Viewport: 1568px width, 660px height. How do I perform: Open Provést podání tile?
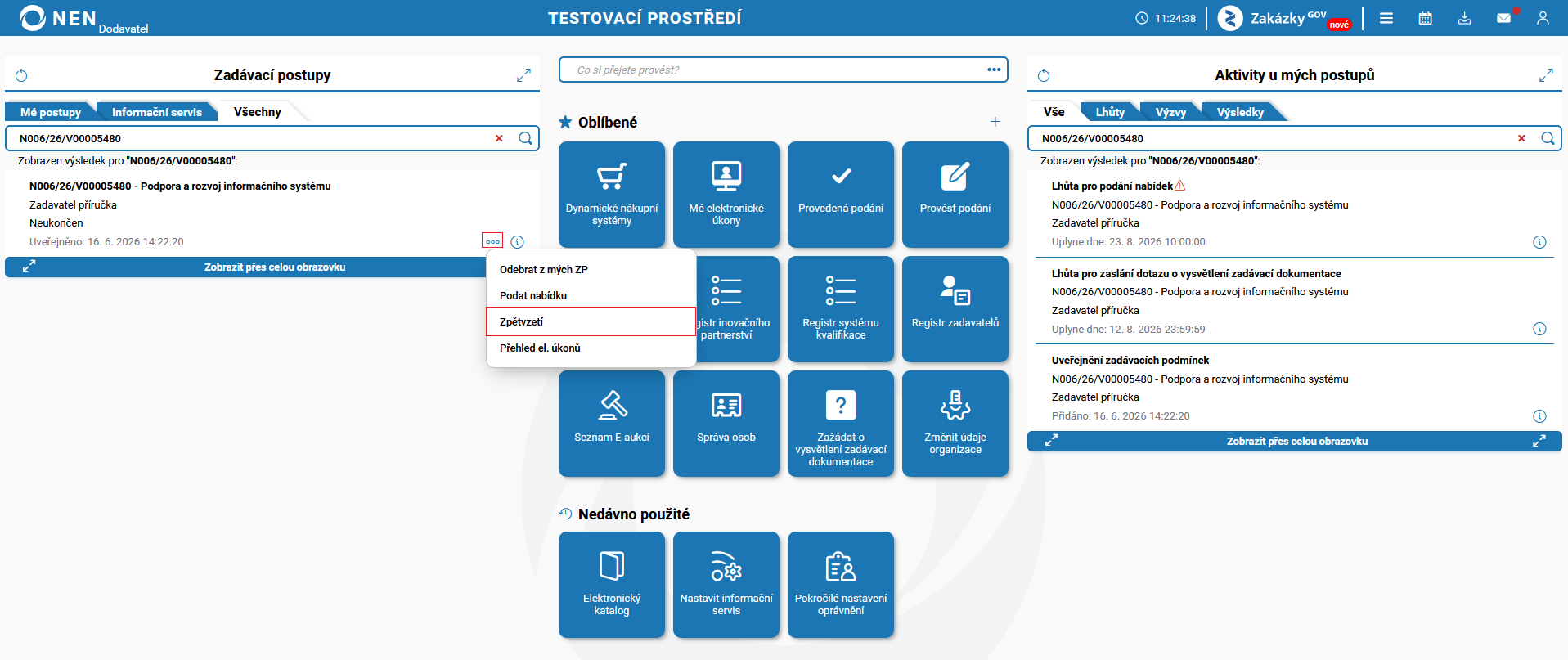tap(955, 195)
